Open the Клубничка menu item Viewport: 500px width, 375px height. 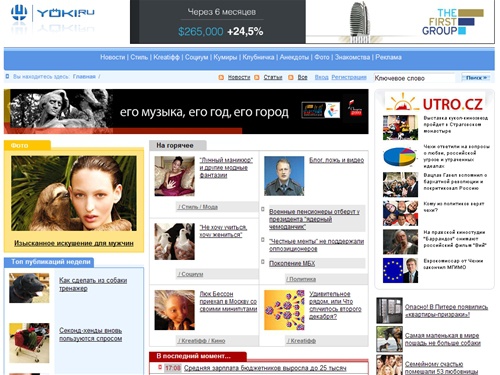pos(258,57)
